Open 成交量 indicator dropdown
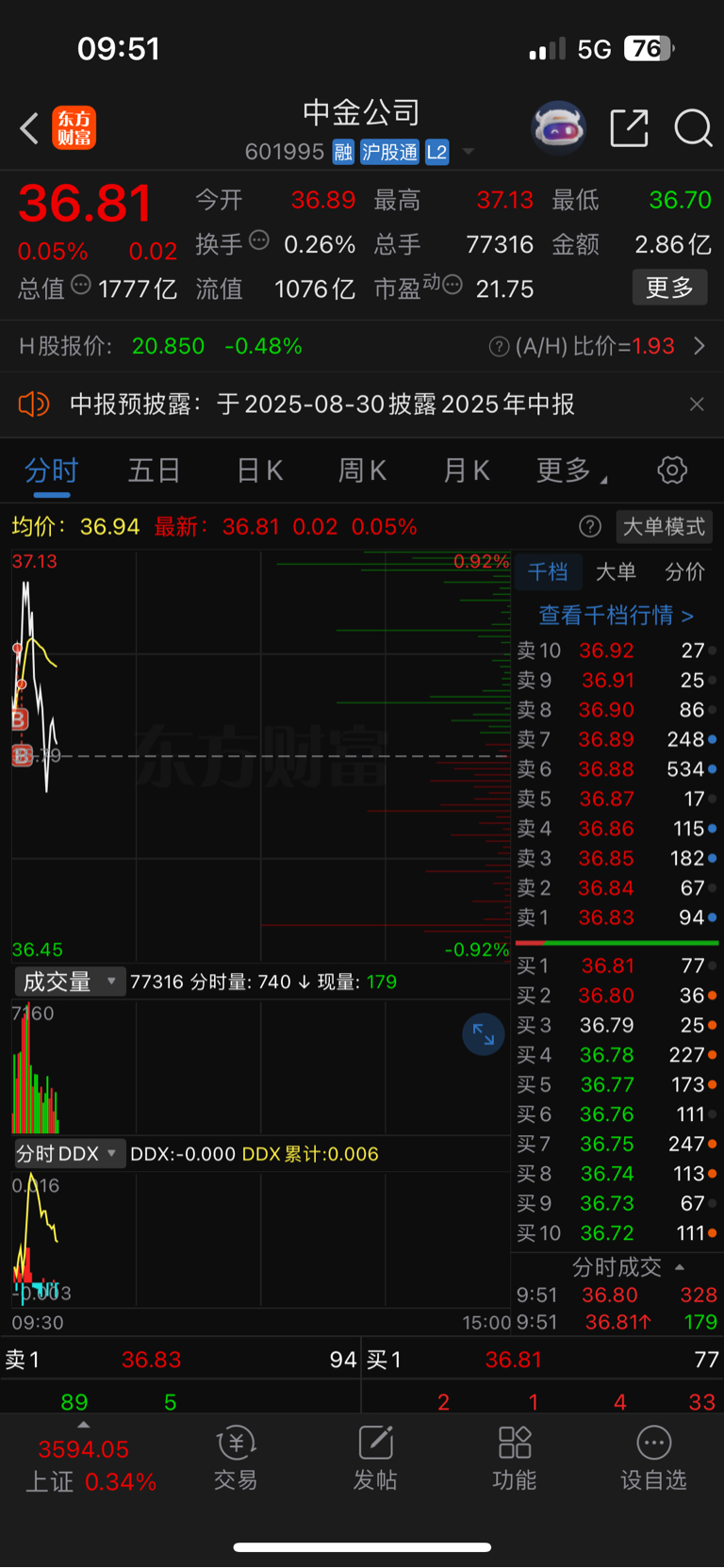The width and height of the screenshot is (724, 1568). (70, 982)
